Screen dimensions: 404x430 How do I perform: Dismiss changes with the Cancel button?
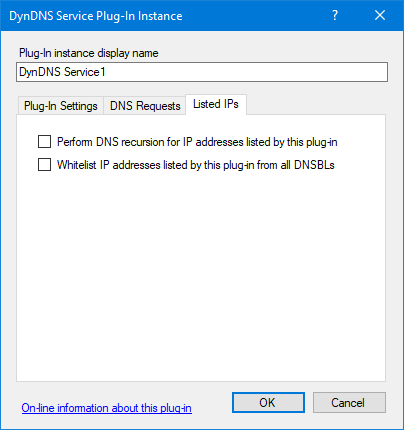349,403
